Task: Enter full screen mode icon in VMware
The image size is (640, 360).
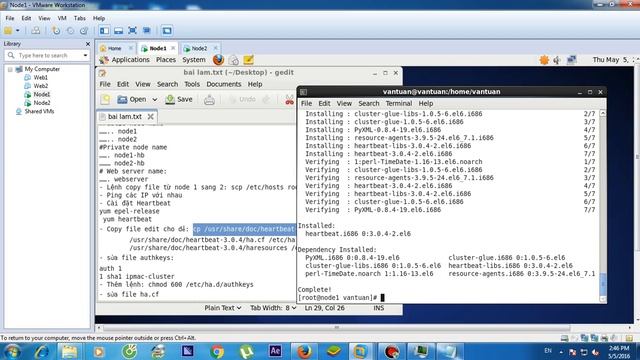Action: point(132,31)
